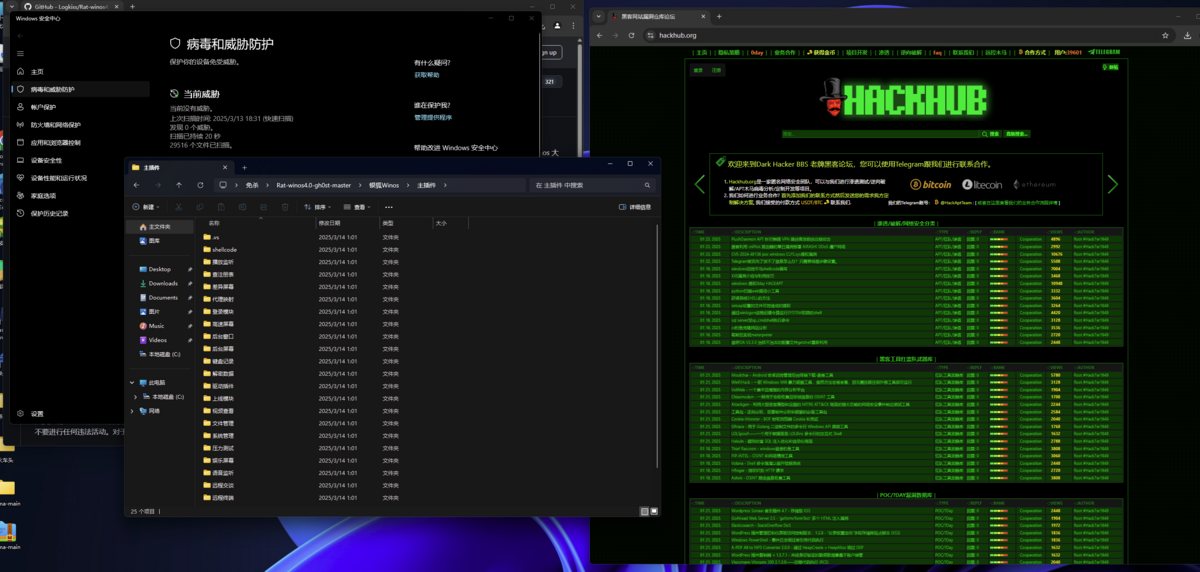This screenshot has height=572, width=1200.
Task: Select Downloads in Explorer quick access
Action: tap(163, 283)
